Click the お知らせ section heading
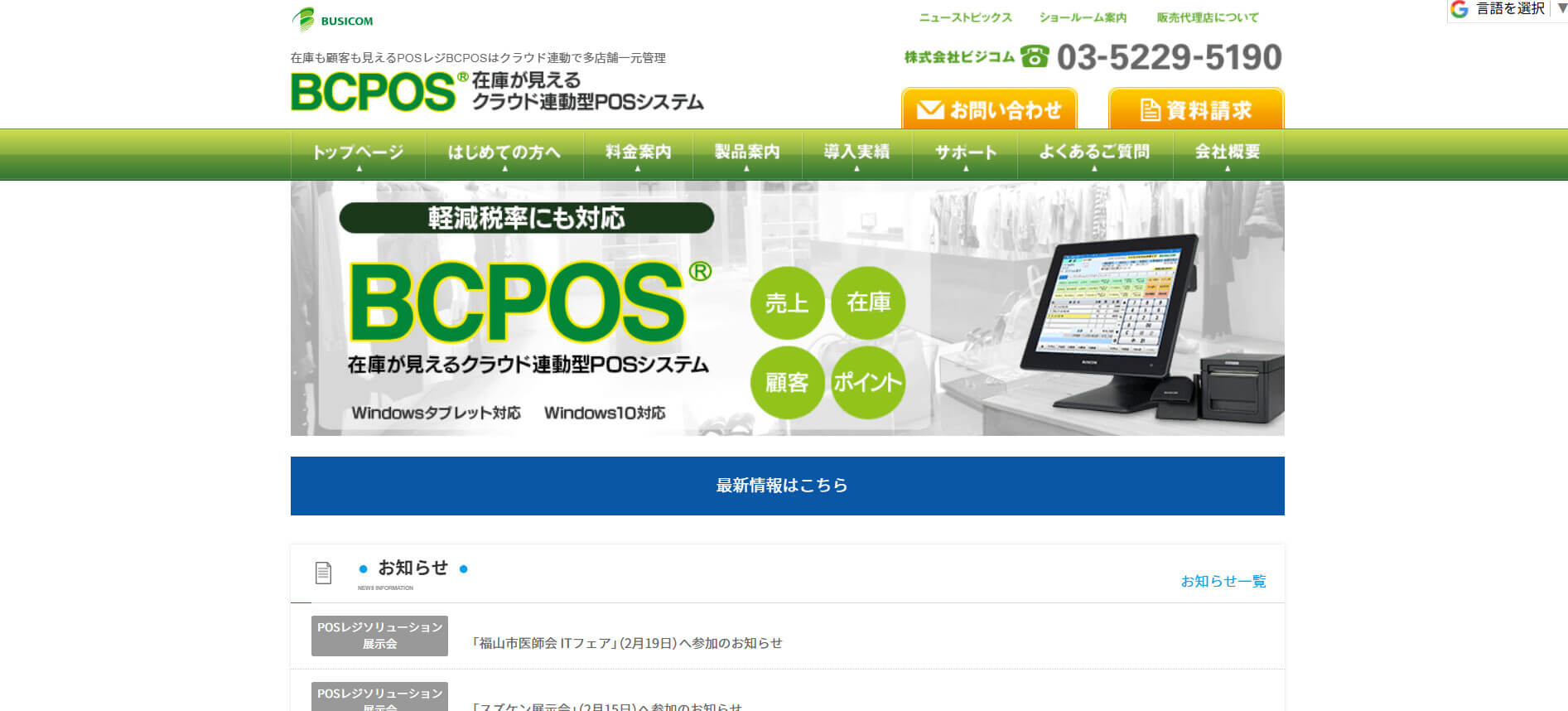The image size is (1568, 711). coord(413,568)
